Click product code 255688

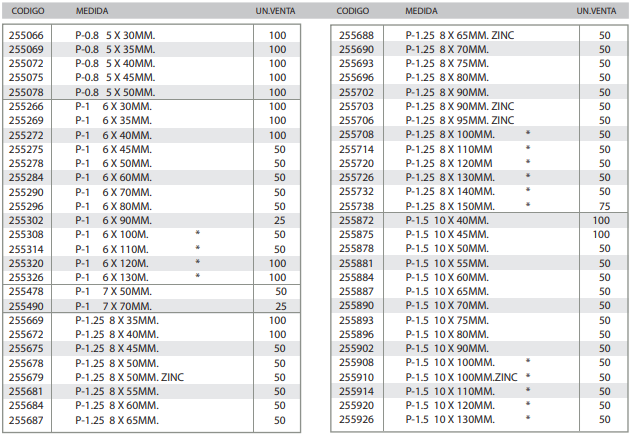click(357, 34)
